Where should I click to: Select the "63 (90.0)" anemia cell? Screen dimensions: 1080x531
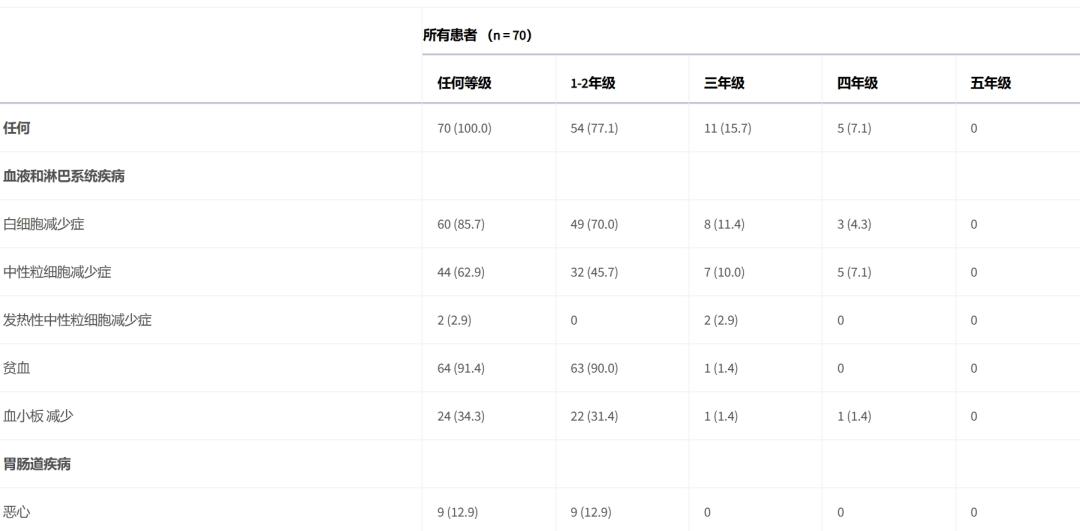[x=594, y=368]
